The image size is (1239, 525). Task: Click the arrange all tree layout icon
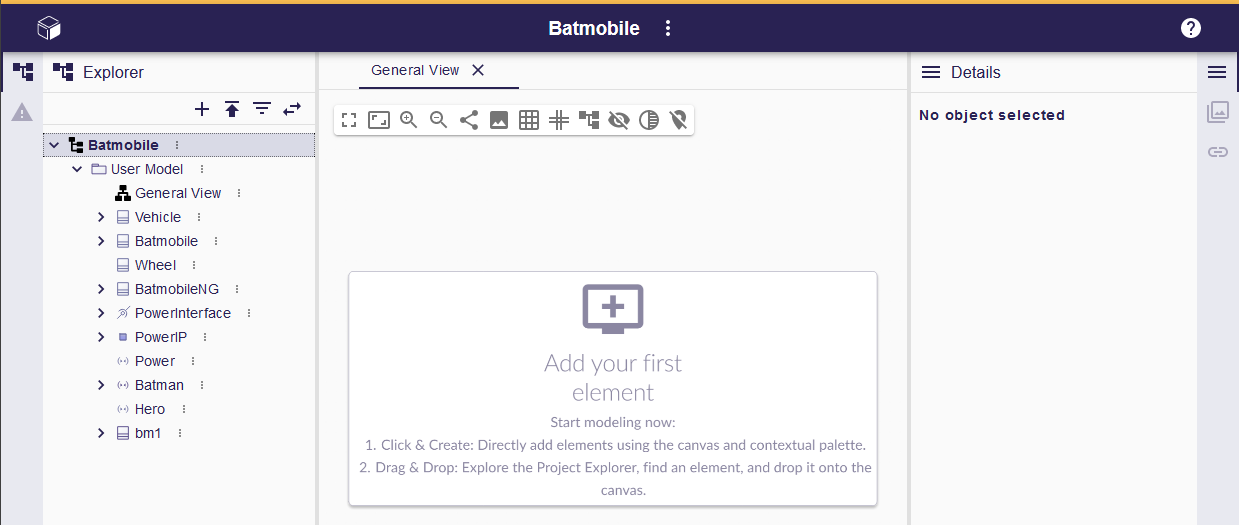point(589,121)
